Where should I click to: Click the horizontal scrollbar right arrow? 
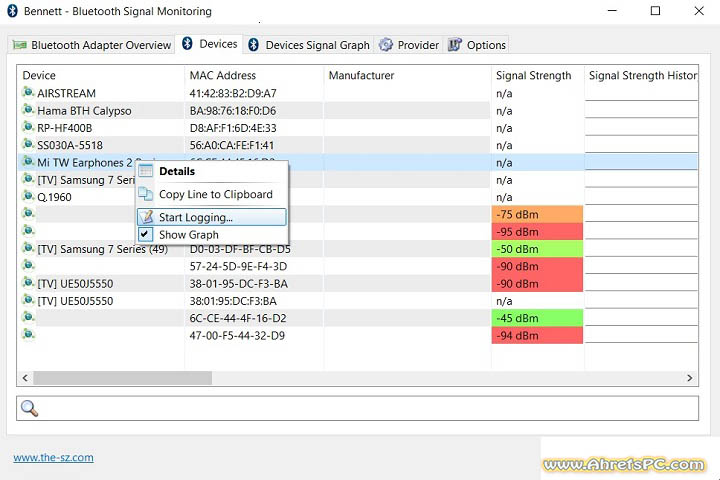[x=690, y=378]
